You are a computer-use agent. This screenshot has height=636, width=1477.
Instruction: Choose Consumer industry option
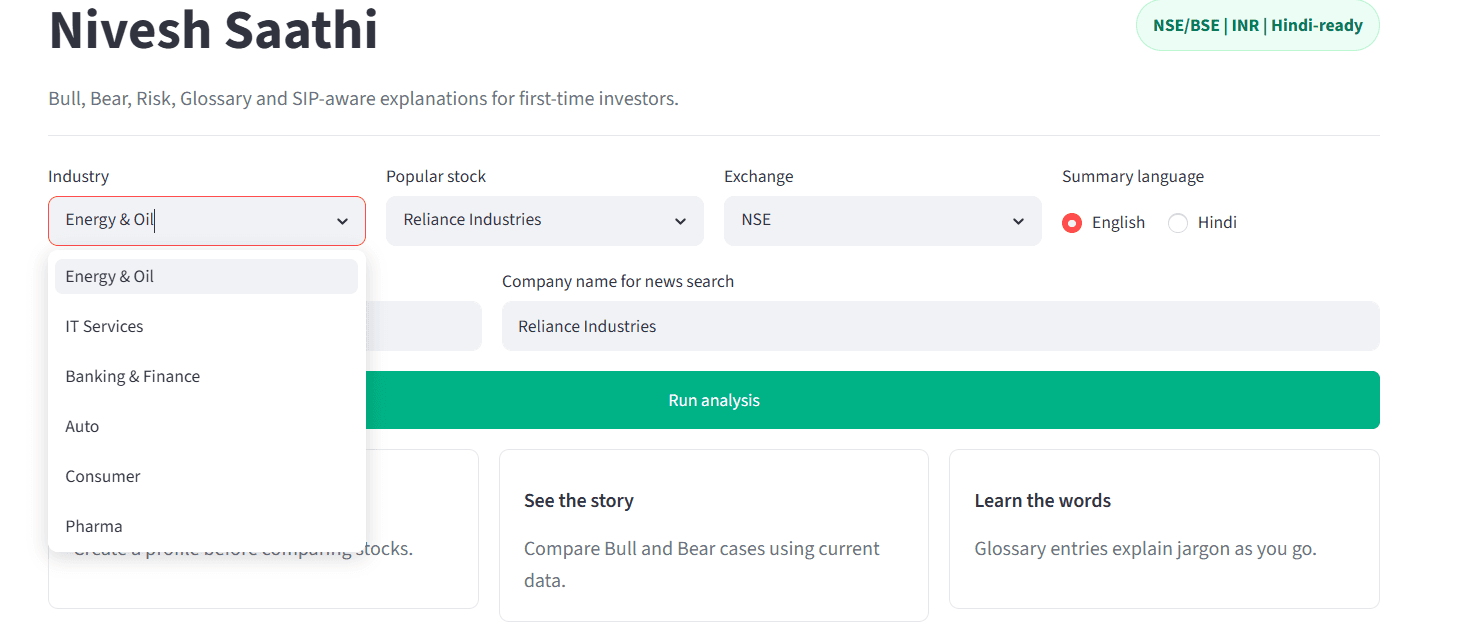[x=207, y=477]
